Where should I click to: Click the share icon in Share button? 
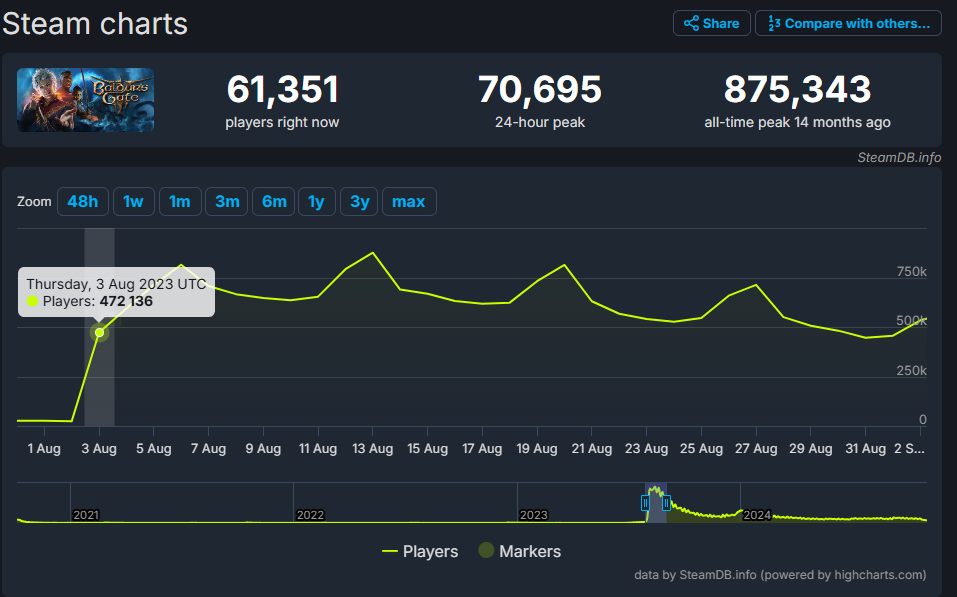(x=691, y=23)
